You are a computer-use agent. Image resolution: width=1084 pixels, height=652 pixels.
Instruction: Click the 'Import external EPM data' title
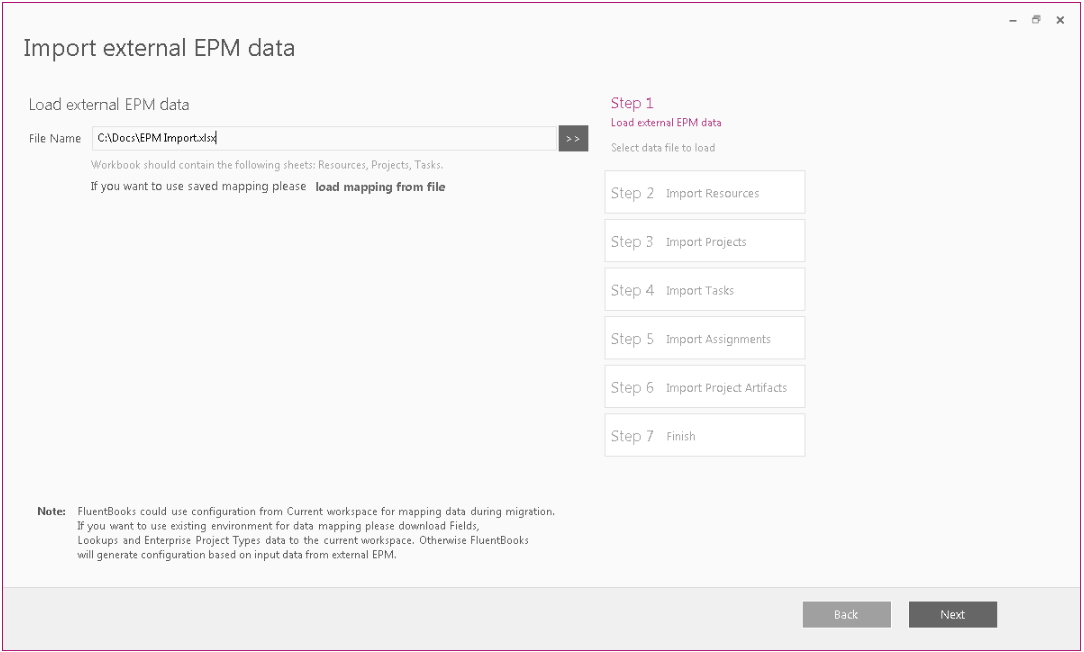[x=159, y=48]
